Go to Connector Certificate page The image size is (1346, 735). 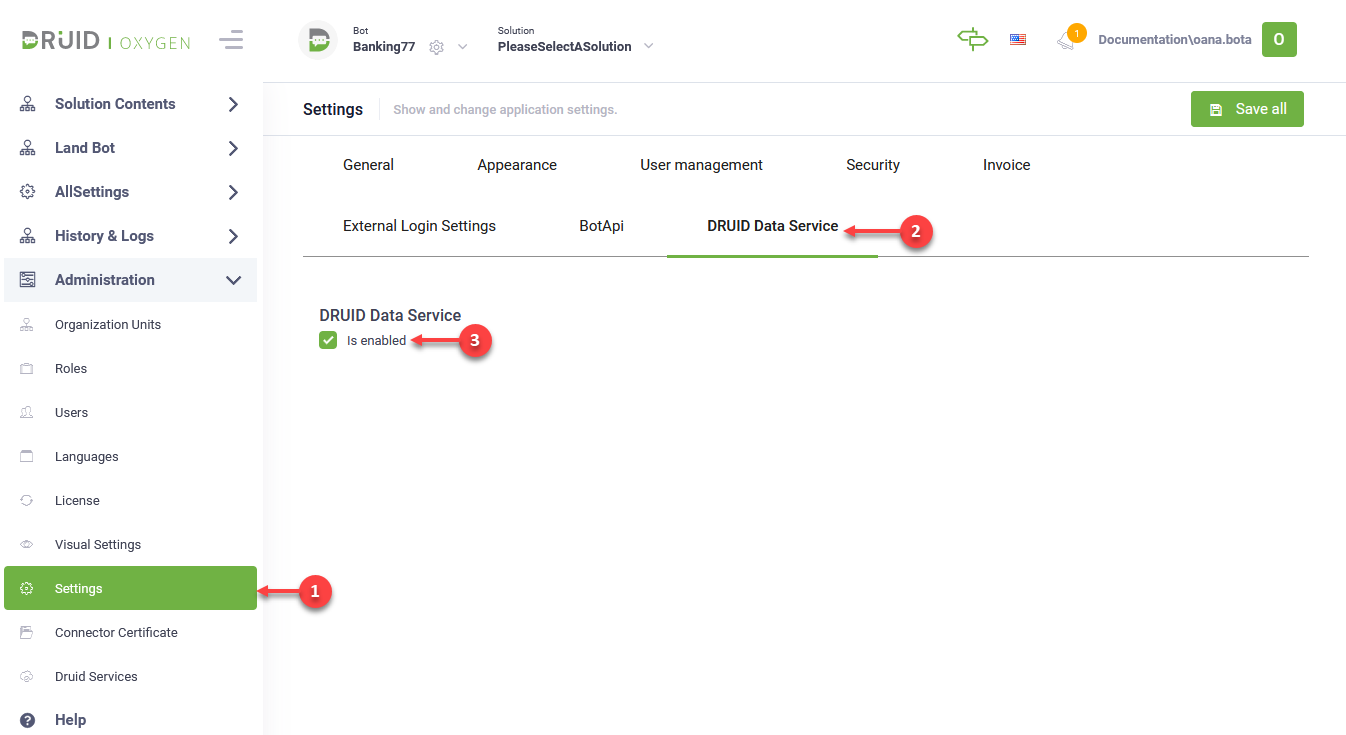pyautogui.click(x=116, y=633)
